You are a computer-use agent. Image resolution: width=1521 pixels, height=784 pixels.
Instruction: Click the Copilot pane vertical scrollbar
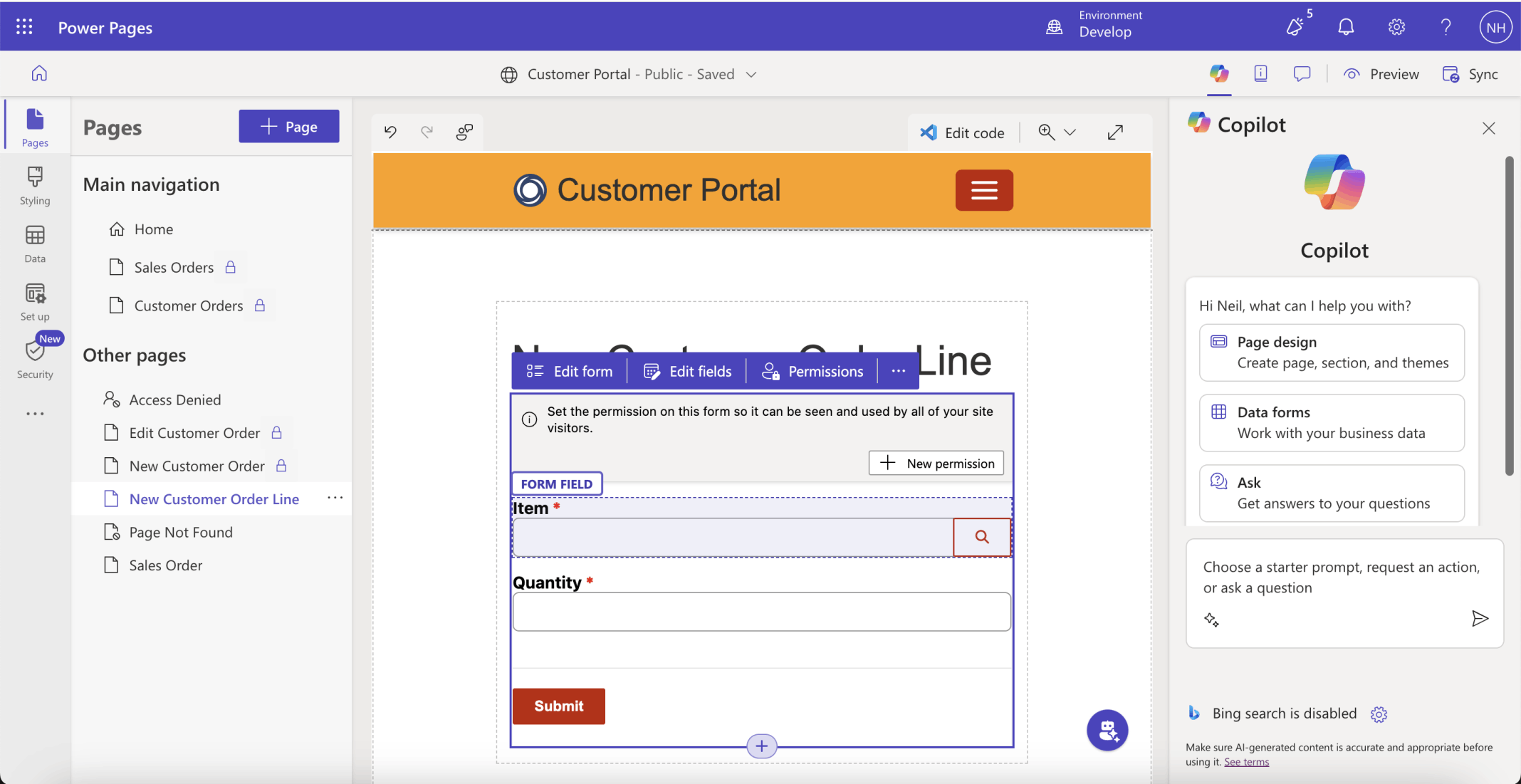(x=1509, y=317)
